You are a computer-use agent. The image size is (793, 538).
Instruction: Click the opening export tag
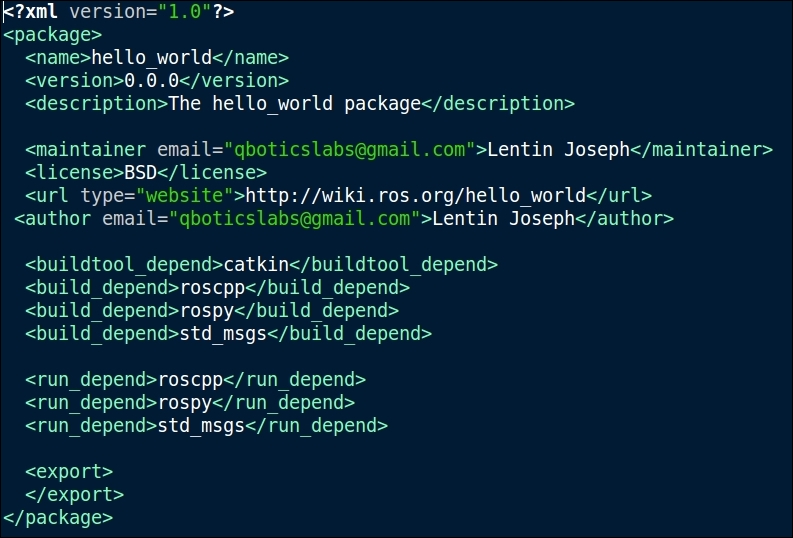pos(69,472)
